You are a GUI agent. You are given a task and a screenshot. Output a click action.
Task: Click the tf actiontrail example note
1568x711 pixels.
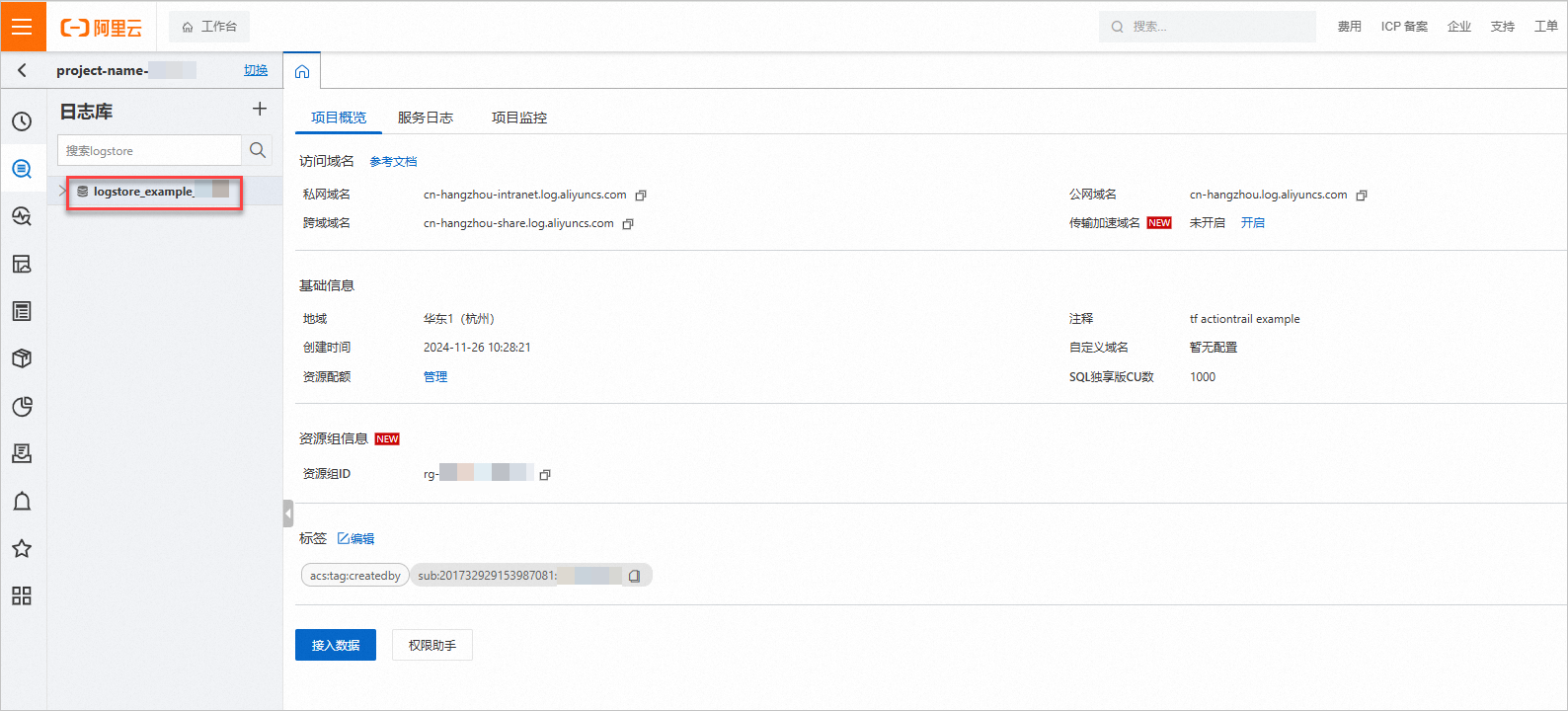[1244, 319]
